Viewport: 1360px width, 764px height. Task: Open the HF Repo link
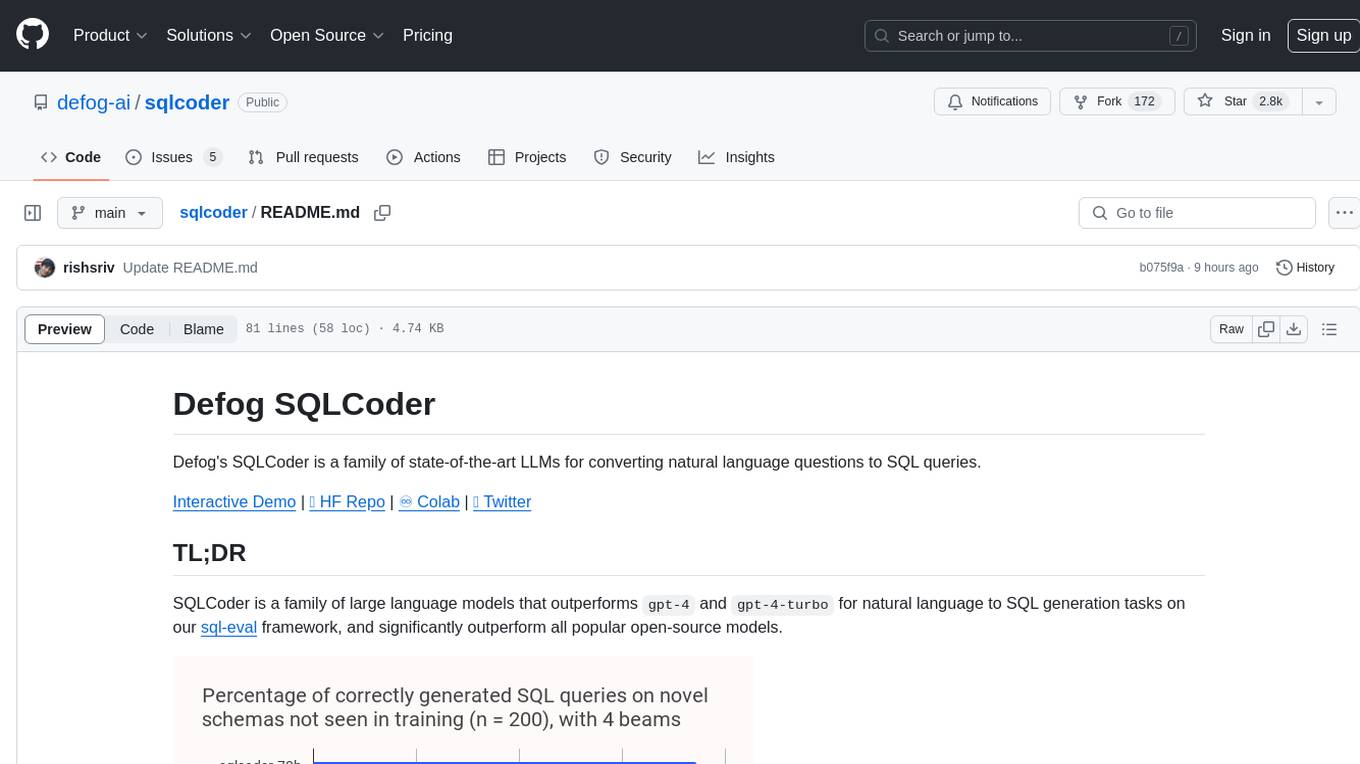click(347, 502)
